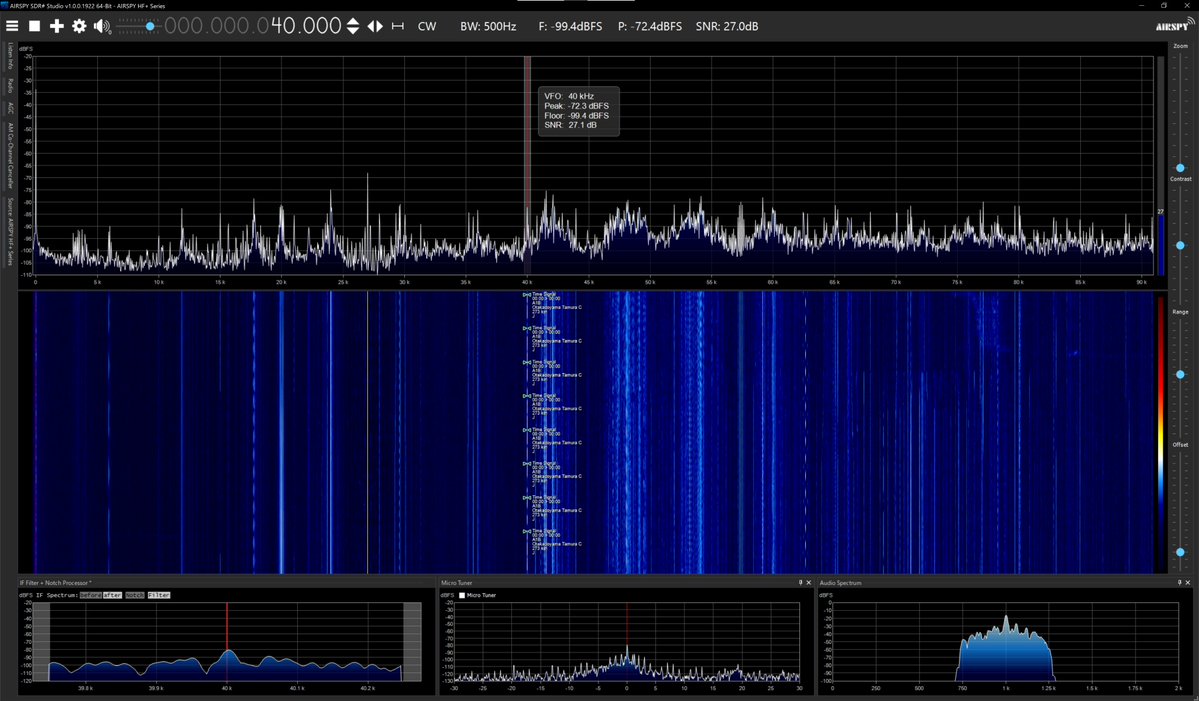This screenshot has width=1199, height=701.
Task: Click the BW: 500Hz bandwidth label
Action: (x=488, y=26)
